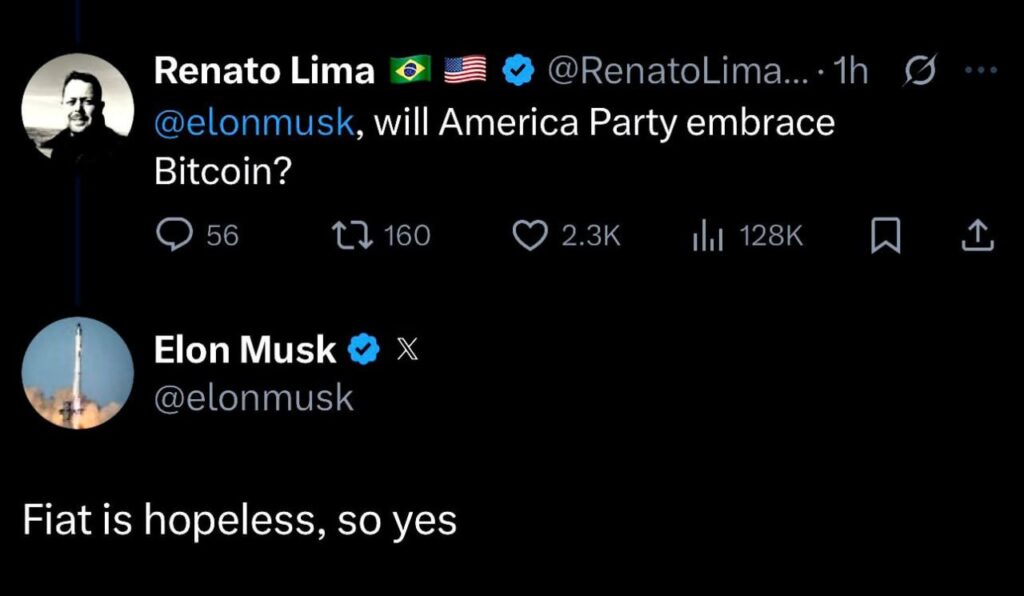Click the reply text "Fiat is hopeless, so yes"
This screenshot has width=1024, height=596.
pos(240,521)
